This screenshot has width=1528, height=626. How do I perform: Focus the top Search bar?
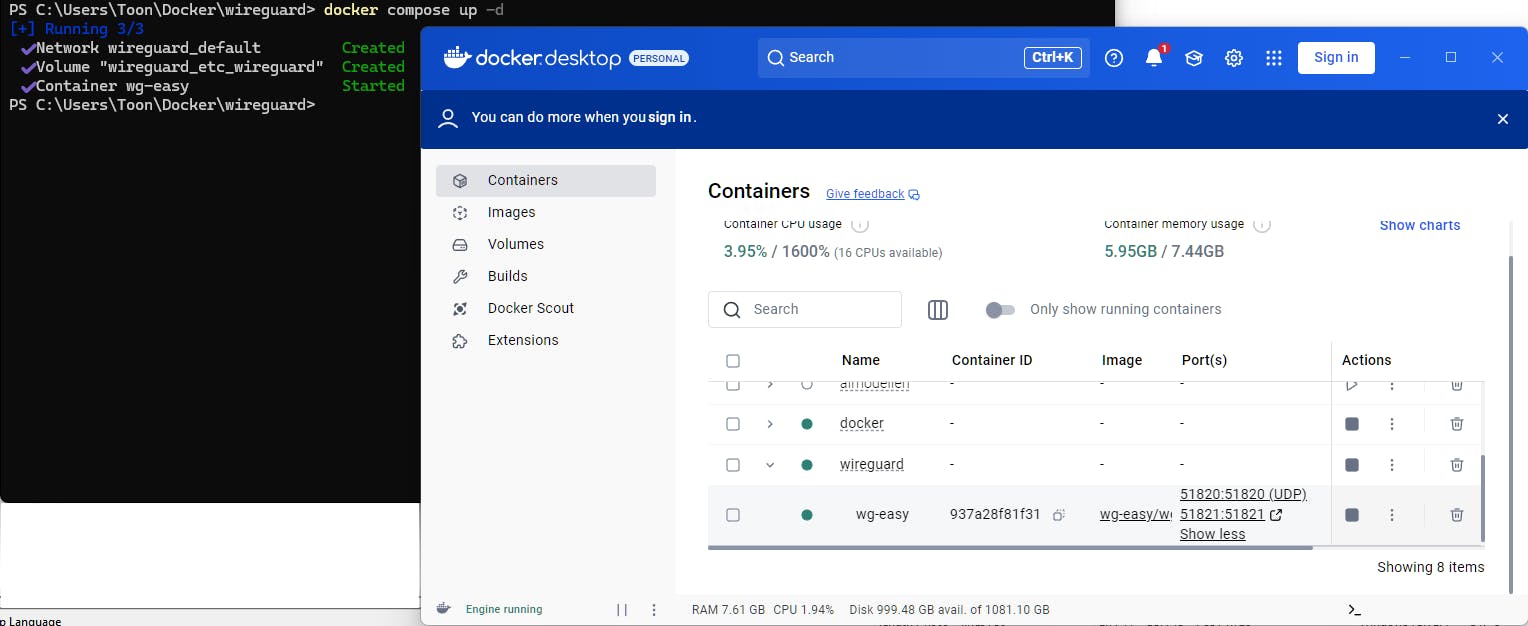(924, 58)
